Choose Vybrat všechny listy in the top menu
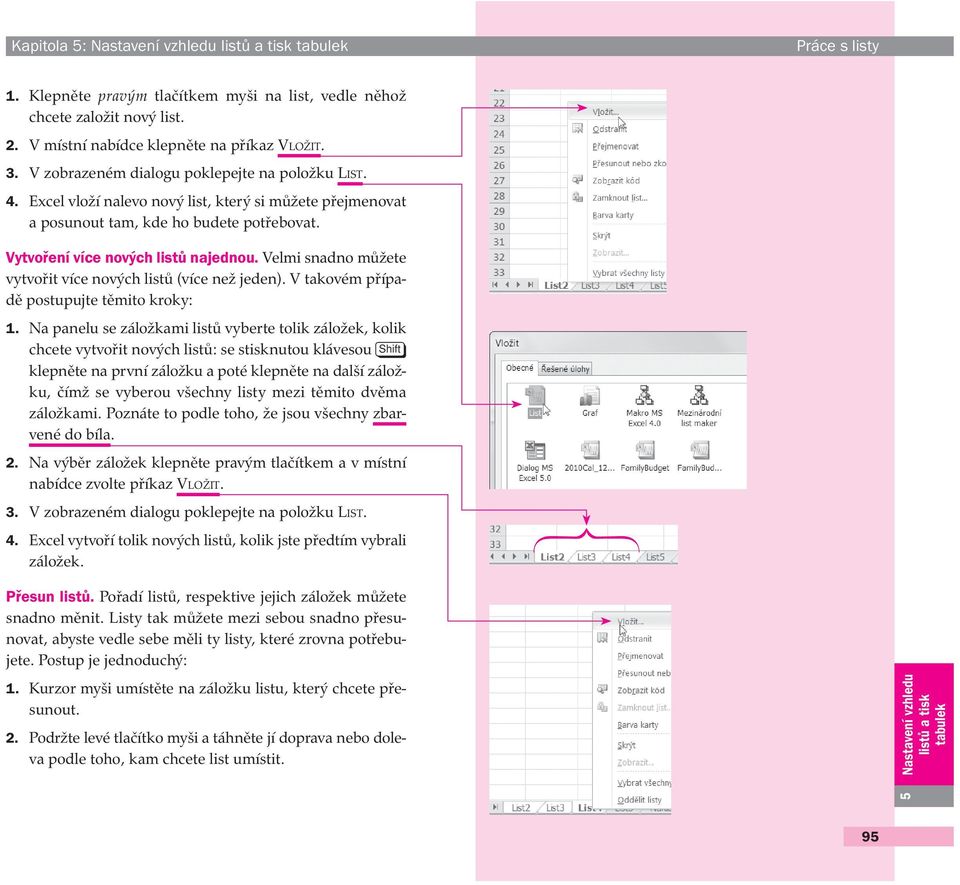The width and height of the screenshot is (960, 885). [x=628, y=273]
